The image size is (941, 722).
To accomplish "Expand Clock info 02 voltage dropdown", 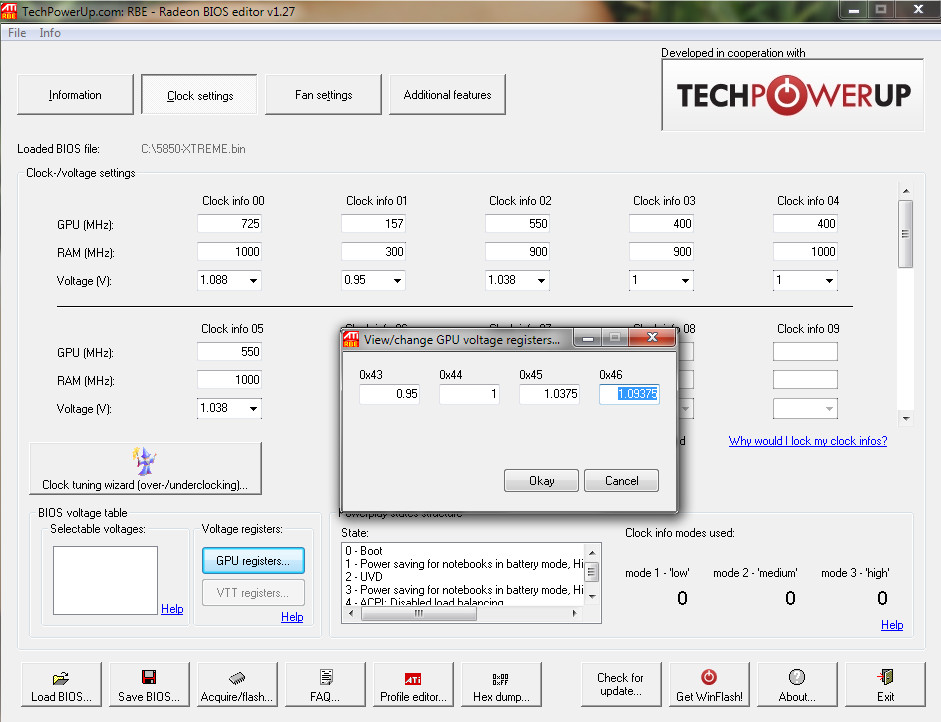I will pyautogui.click(x=541, y=280).
